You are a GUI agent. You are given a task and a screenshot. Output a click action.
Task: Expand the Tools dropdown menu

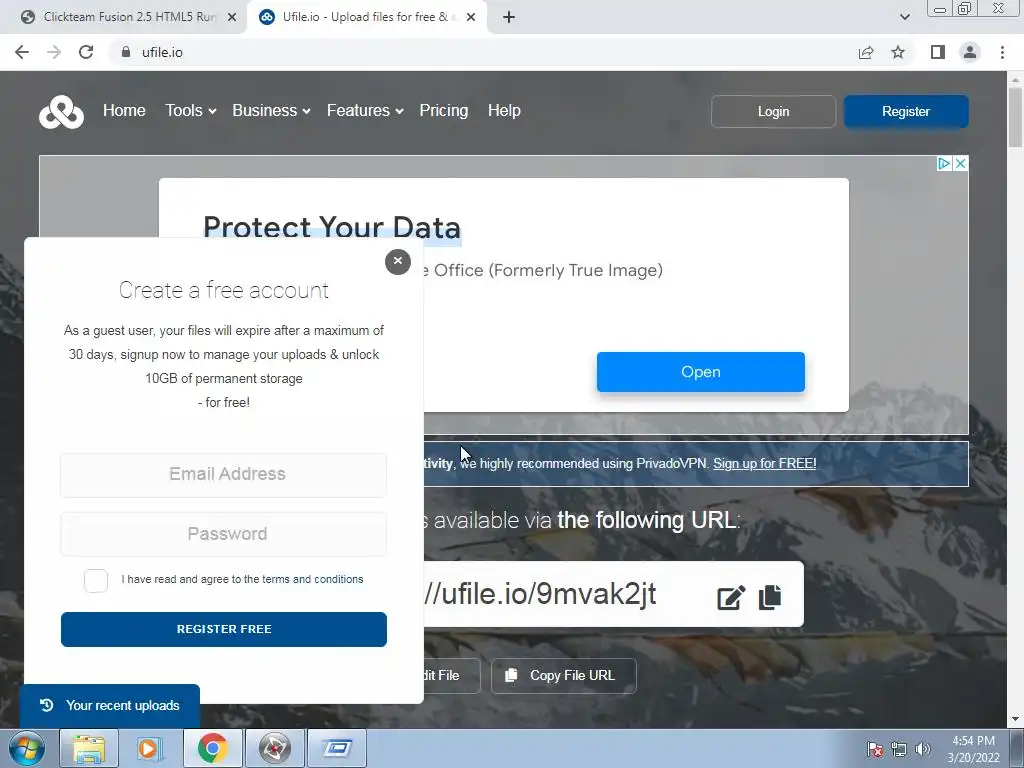(x=190, y=111)
